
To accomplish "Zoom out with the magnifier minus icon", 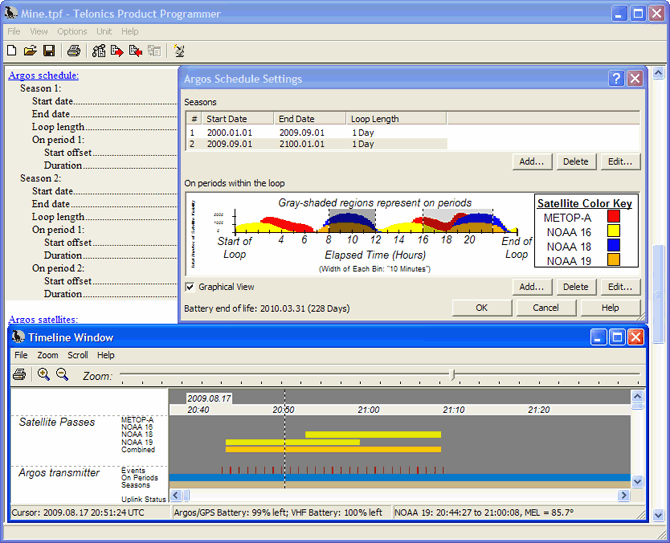I will point(62,375).
